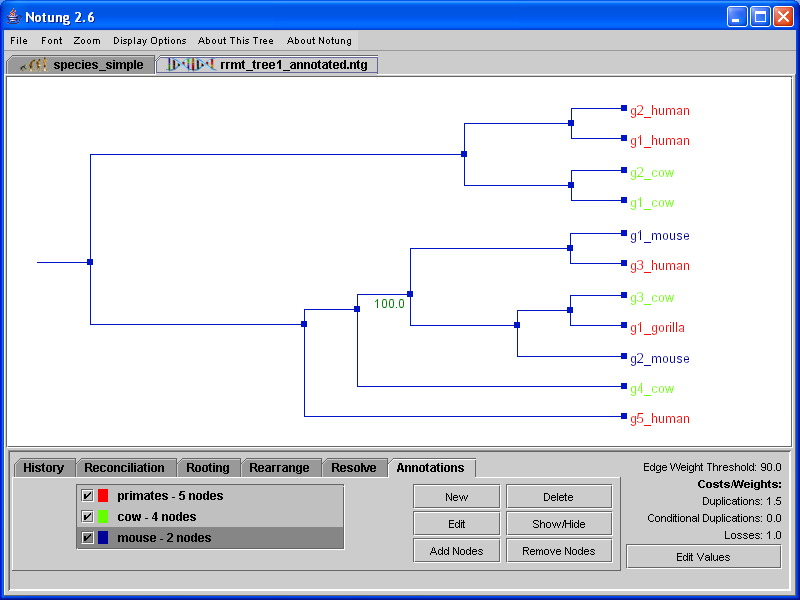
Task: Toggle the mouse annotation checkbox
Action: [x=87, y=538]
